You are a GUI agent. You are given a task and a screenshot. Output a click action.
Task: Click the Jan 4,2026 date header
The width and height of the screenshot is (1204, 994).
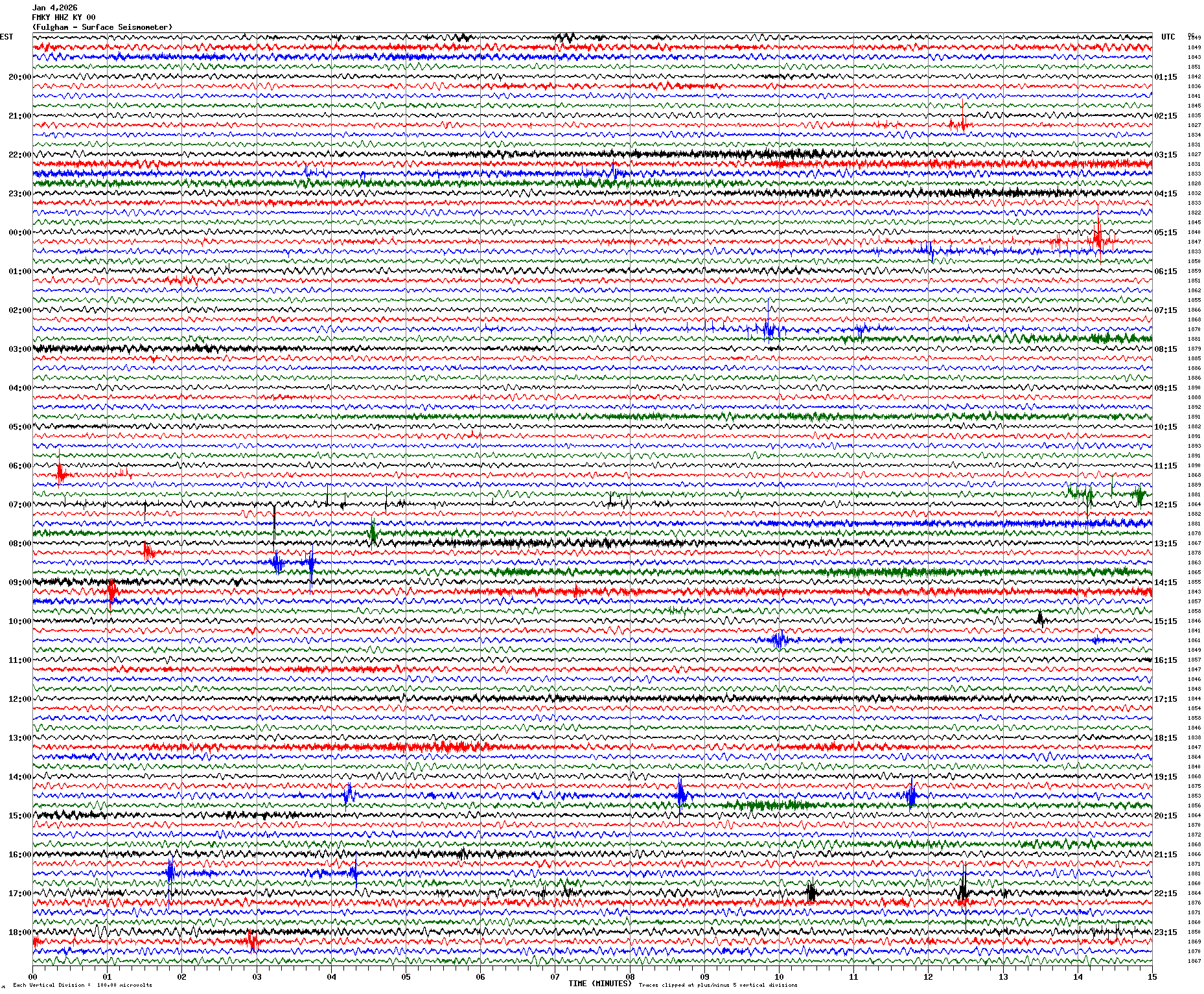[54, 8]
